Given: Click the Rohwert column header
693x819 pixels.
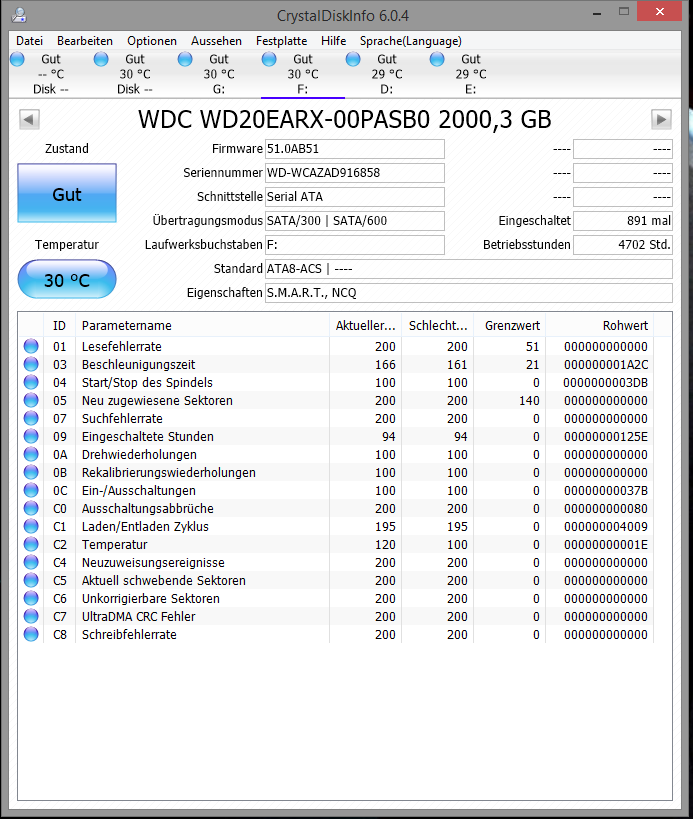Looking at the screenshot, I should coord(600,325).
